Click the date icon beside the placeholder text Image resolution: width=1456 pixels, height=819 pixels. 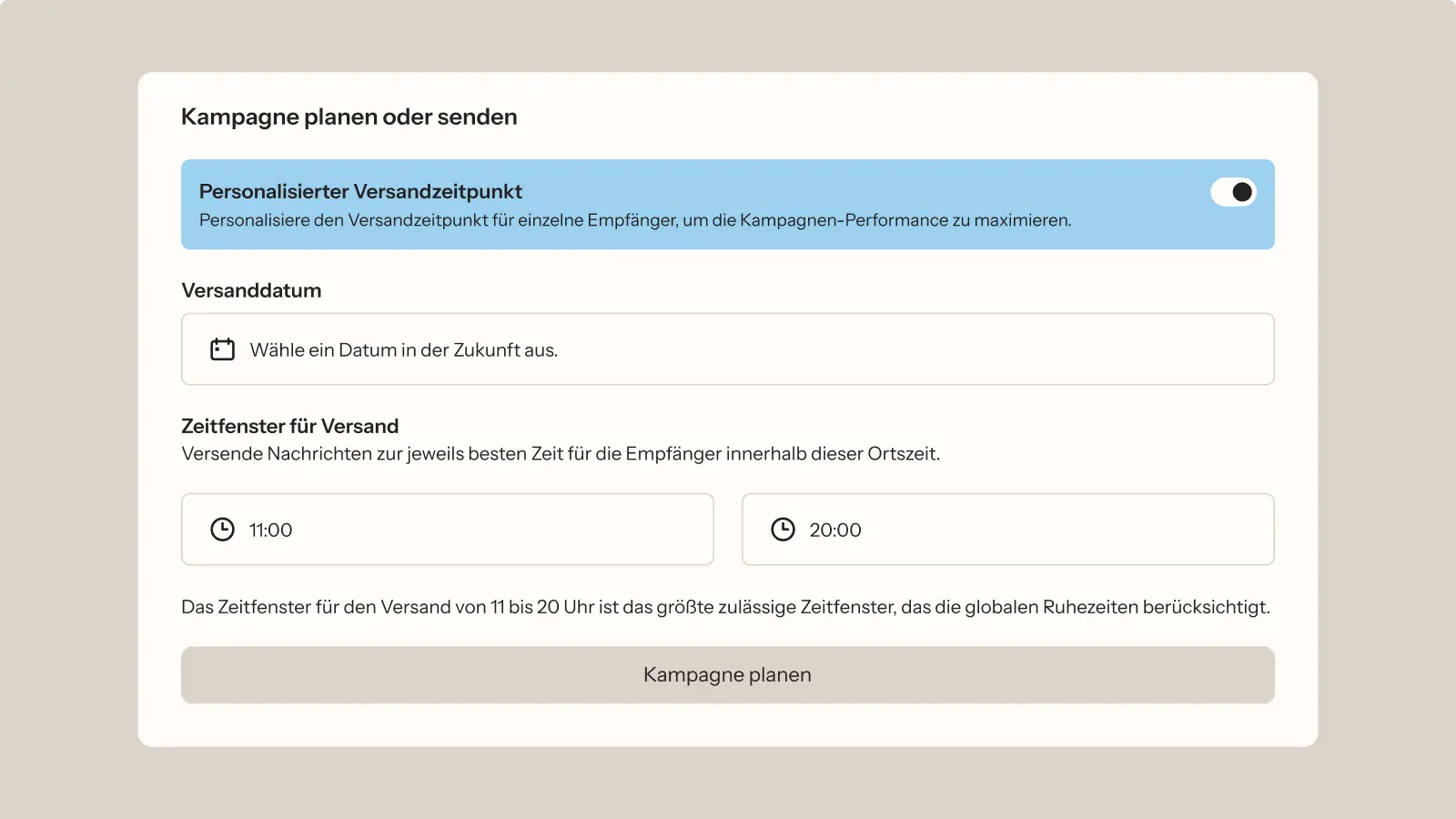pyautogui.click(x=222, y=349)
